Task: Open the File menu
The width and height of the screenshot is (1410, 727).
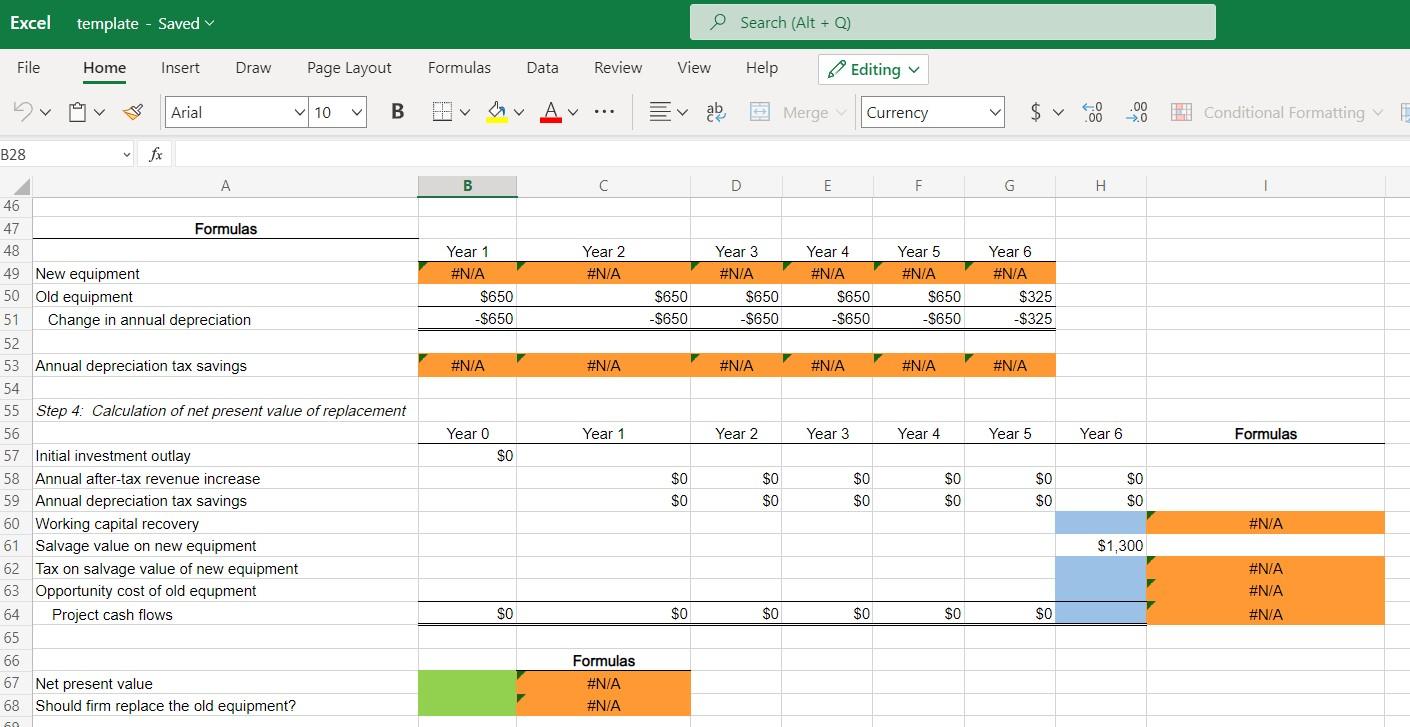Action: point(29,68)
